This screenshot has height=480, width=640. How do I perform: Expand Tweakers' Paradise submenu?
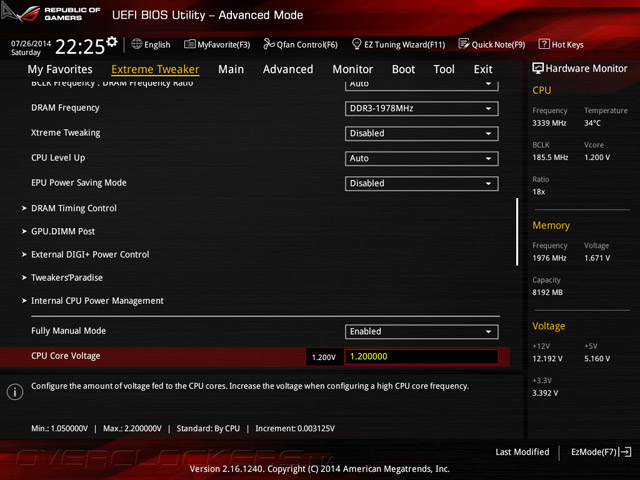pyautogui.click(x=67, y=278)
